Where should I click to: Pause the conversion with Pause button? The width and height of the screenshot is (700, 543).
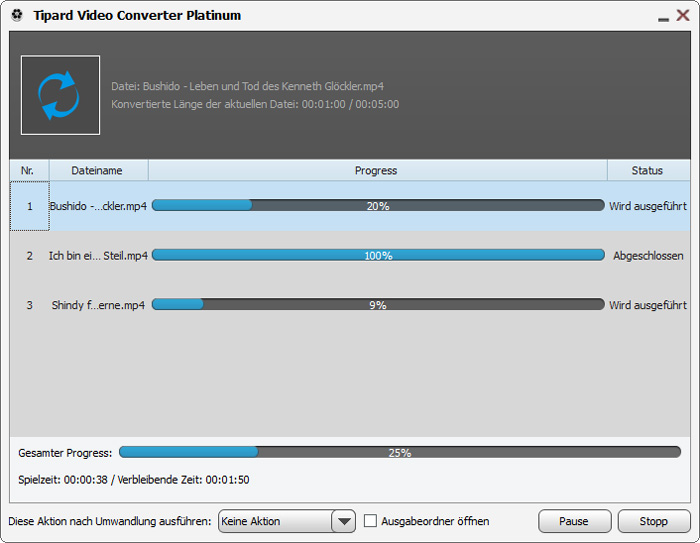(574, 521)
